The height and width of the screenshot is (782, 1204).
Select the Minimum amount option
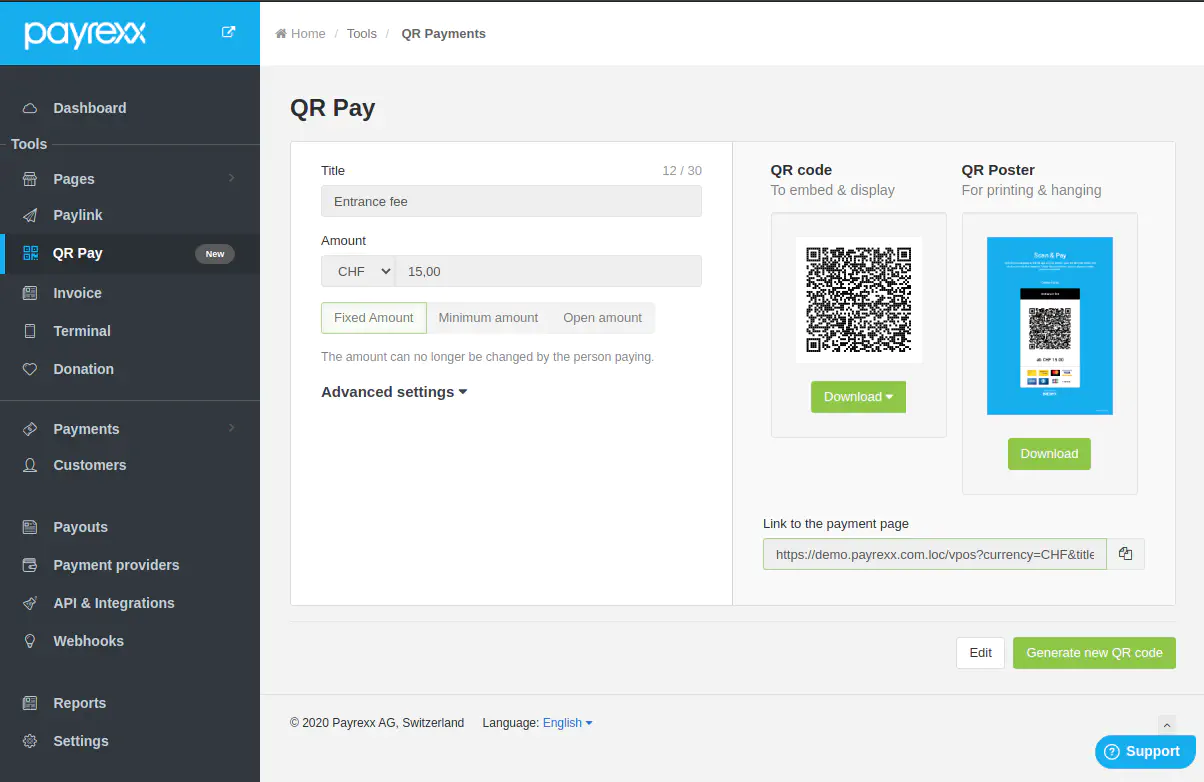(488, 318)
